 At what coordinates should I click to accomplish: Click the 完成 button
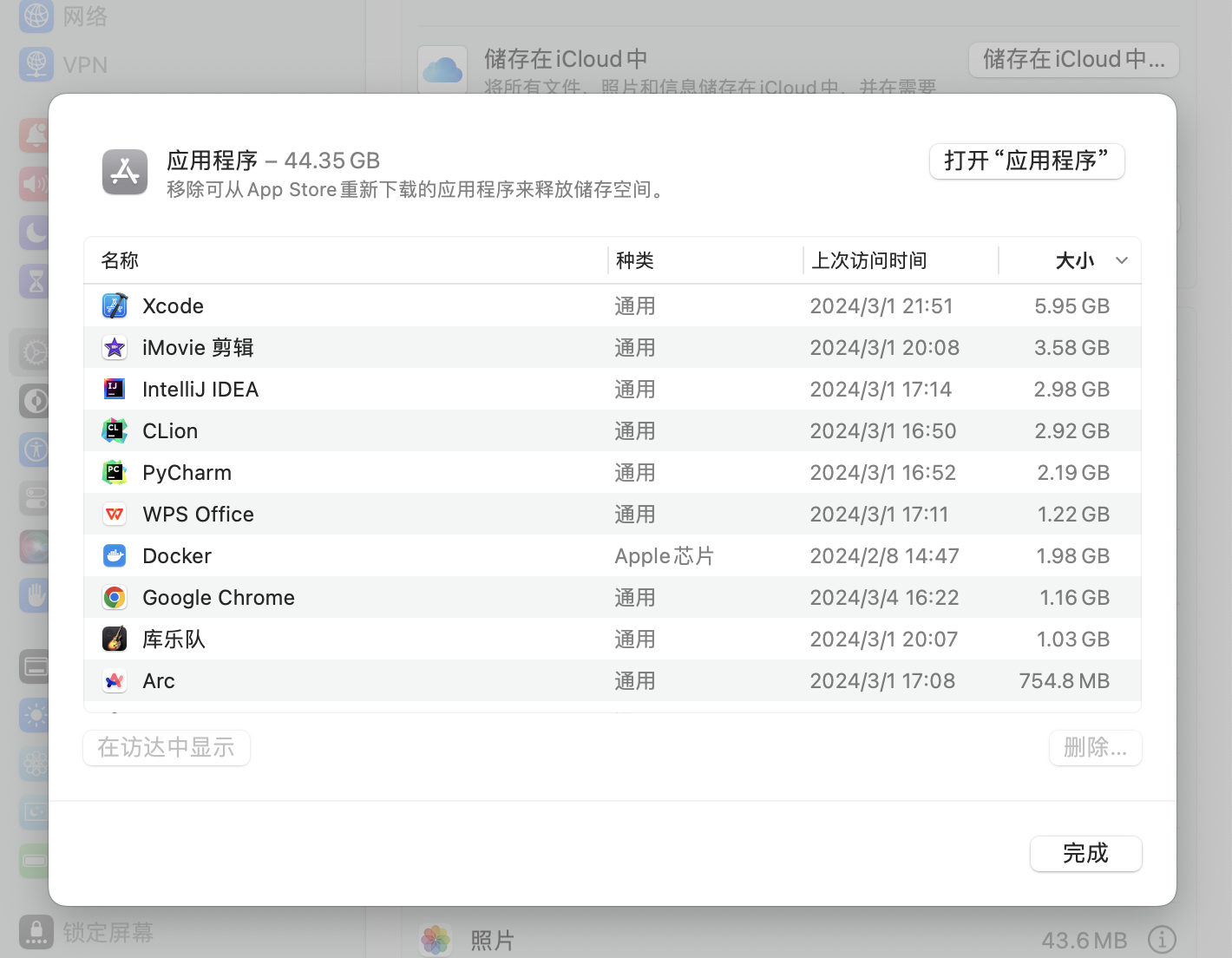click(1086, 854)
